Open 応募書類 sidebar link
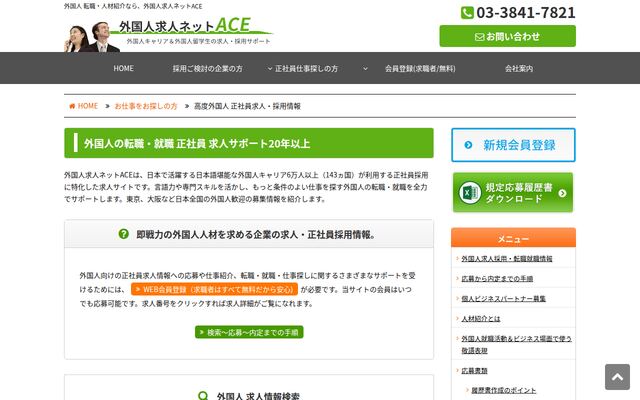The height and width of the screenshot is (400, 640). click(474, 370)
